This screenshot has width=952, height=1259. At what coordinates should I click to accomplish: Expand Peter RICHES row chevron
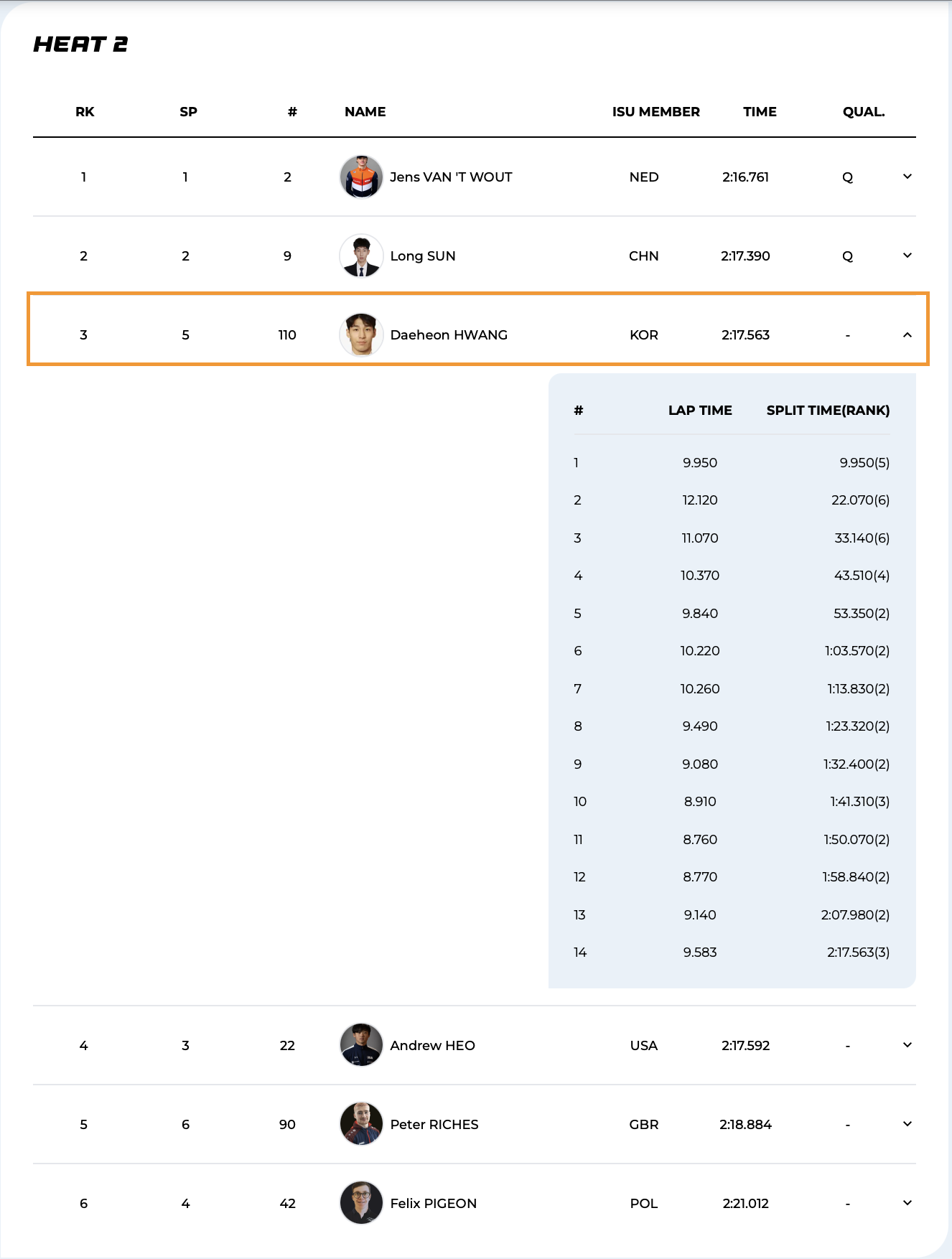coord(907,1124)
